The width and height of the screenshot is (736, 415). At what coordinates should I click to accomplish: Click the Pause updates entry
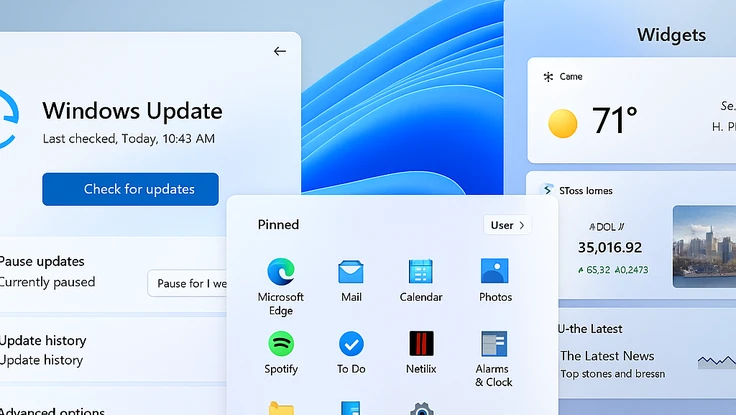tap(113, 274)
